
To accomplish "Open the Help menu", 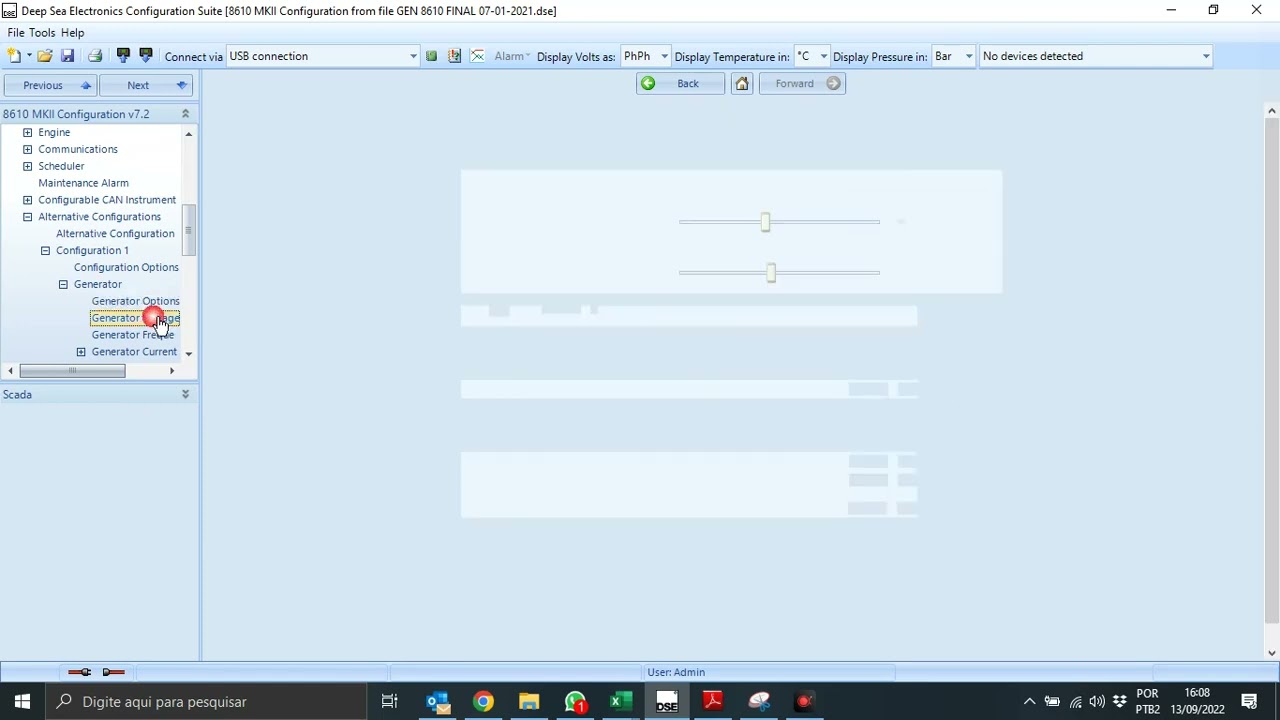I will (x=72, y=33).
